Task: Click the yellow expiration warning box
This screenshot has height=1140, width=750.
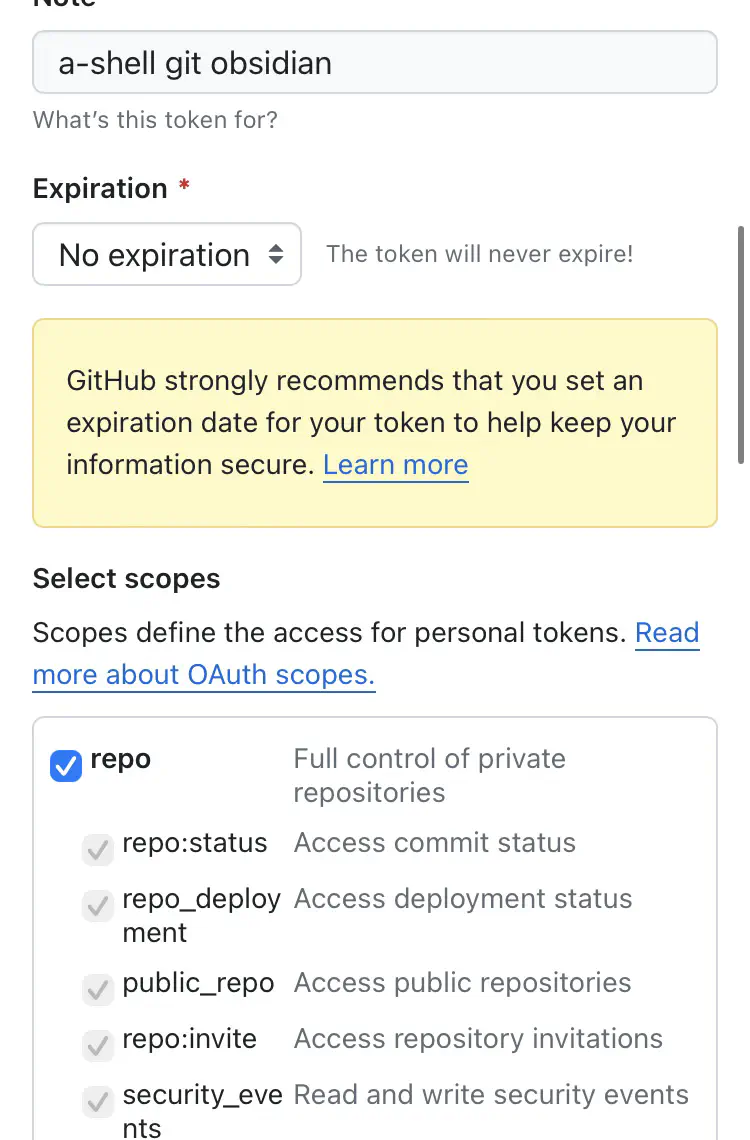Action: (x=374, y=500)
